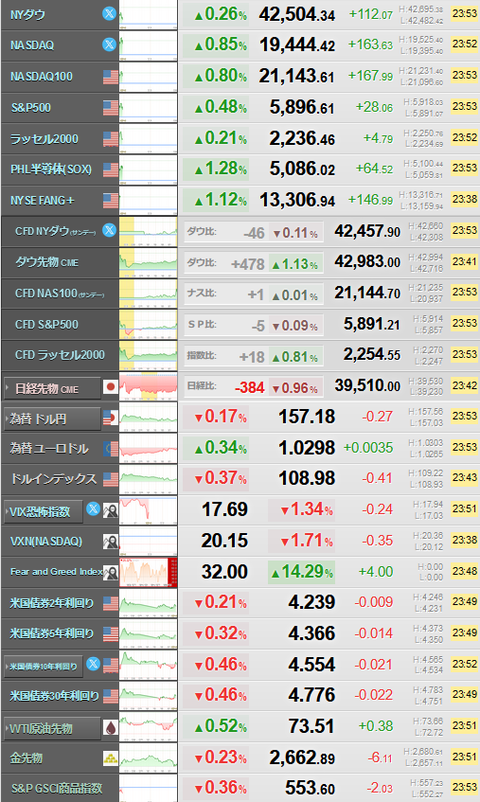Click the US flag beside 米国債券2年利回り

point(111,604)
